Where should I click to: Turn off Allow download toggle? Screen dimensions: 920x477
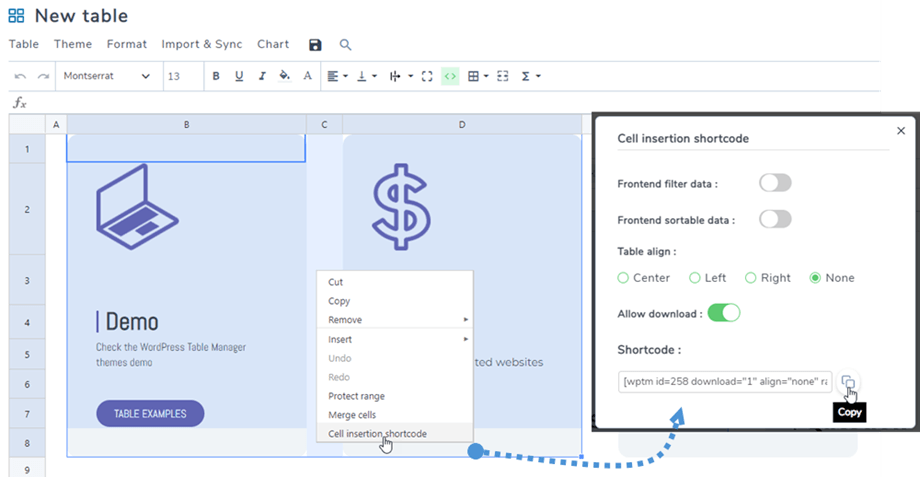click(x=724, y=313)
